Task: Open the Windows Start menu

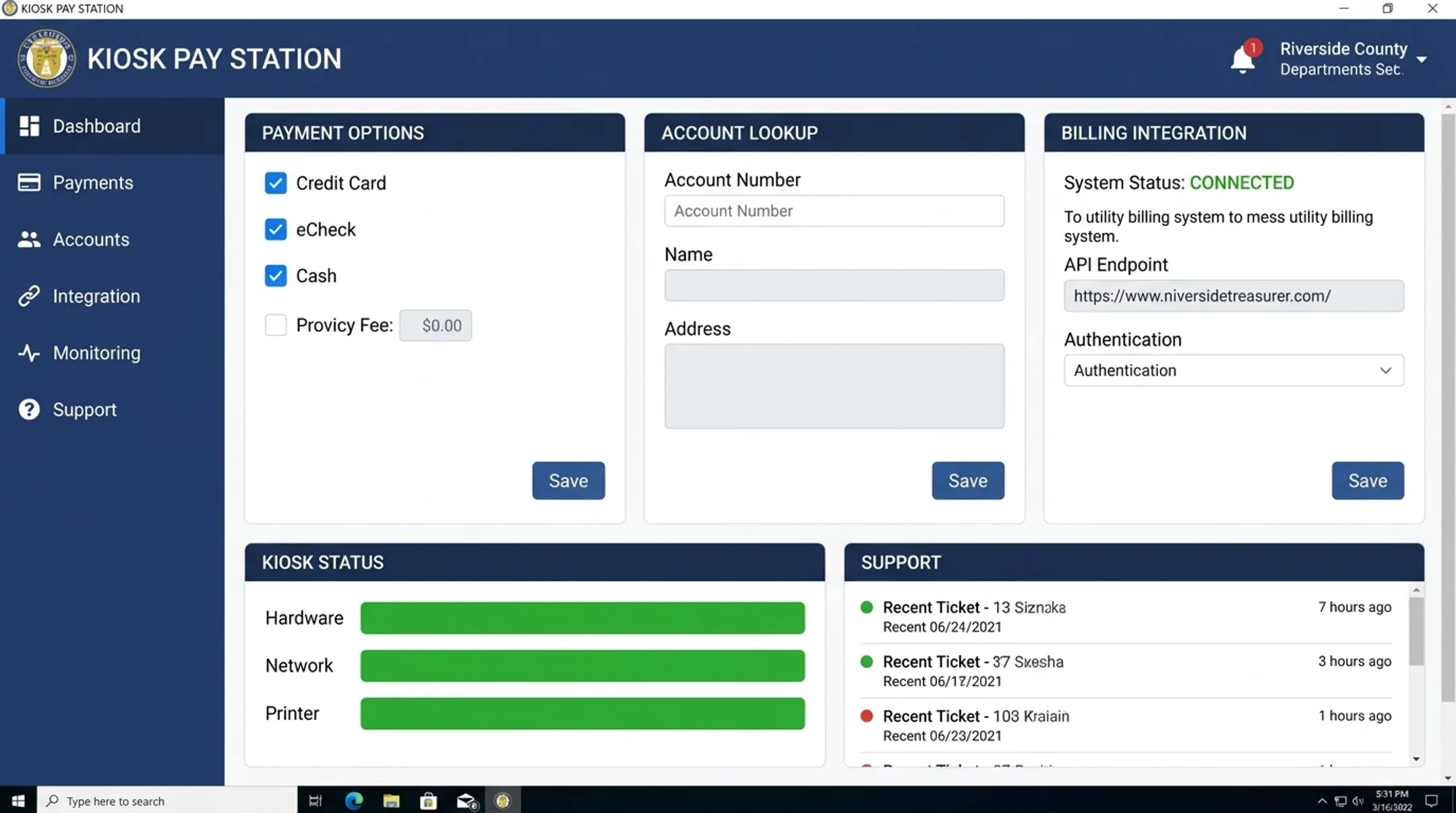Action: pos(18,801)
